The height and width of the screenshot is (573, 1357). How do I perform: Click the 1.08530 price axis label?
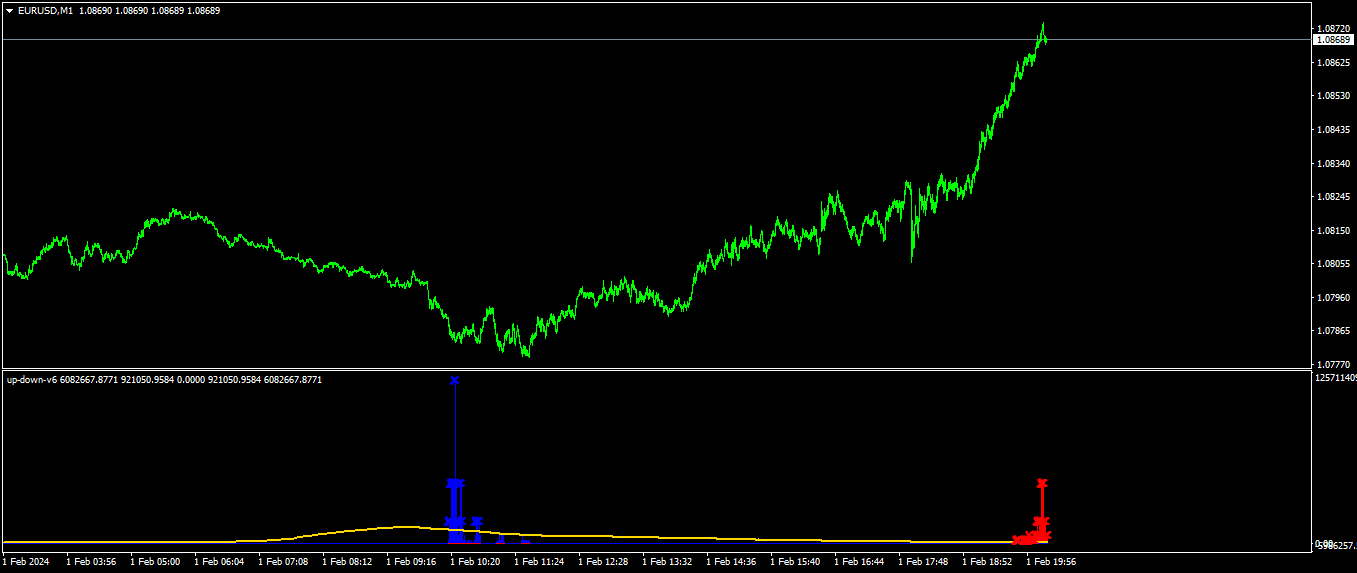[1333, 96]
